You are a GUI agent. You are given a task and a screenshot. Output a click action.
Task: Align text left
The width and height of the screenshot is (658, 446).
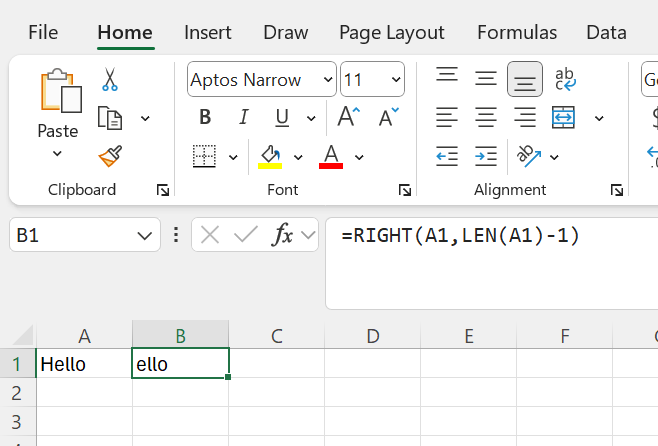[x=447, y=117]
